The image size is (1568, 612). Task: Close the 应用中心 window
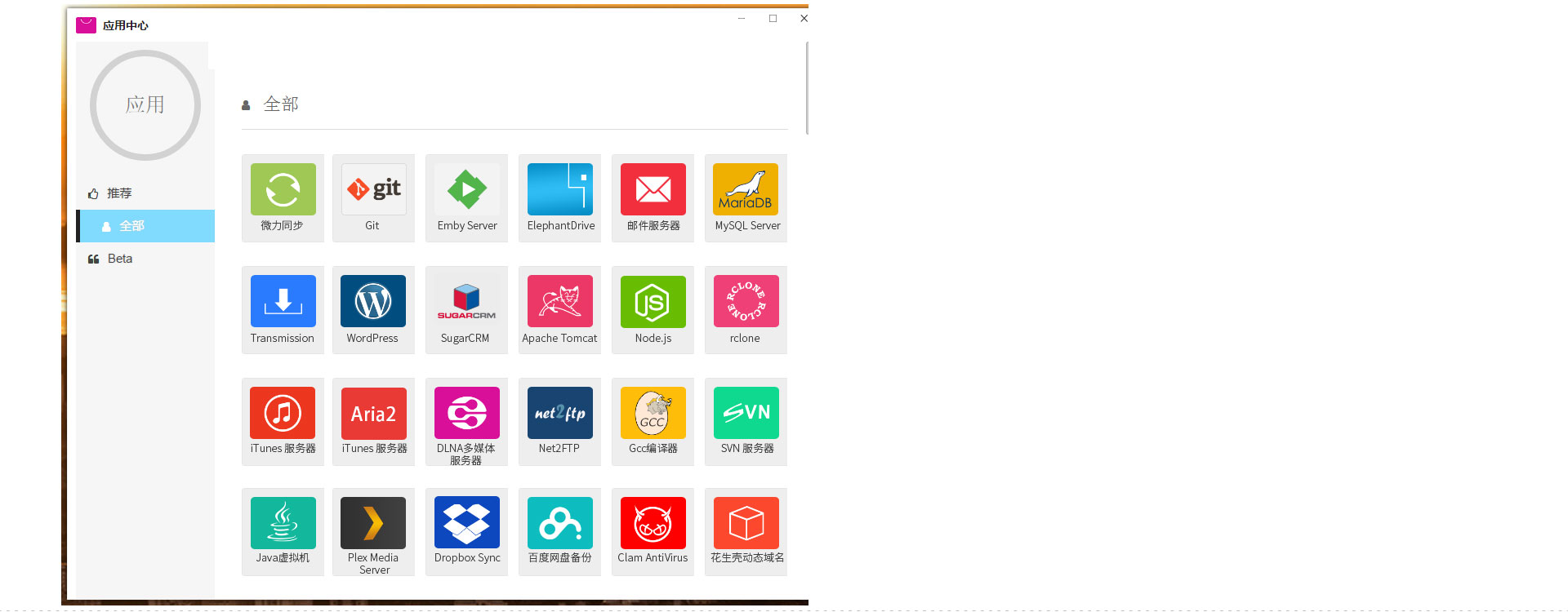point(804,18)
